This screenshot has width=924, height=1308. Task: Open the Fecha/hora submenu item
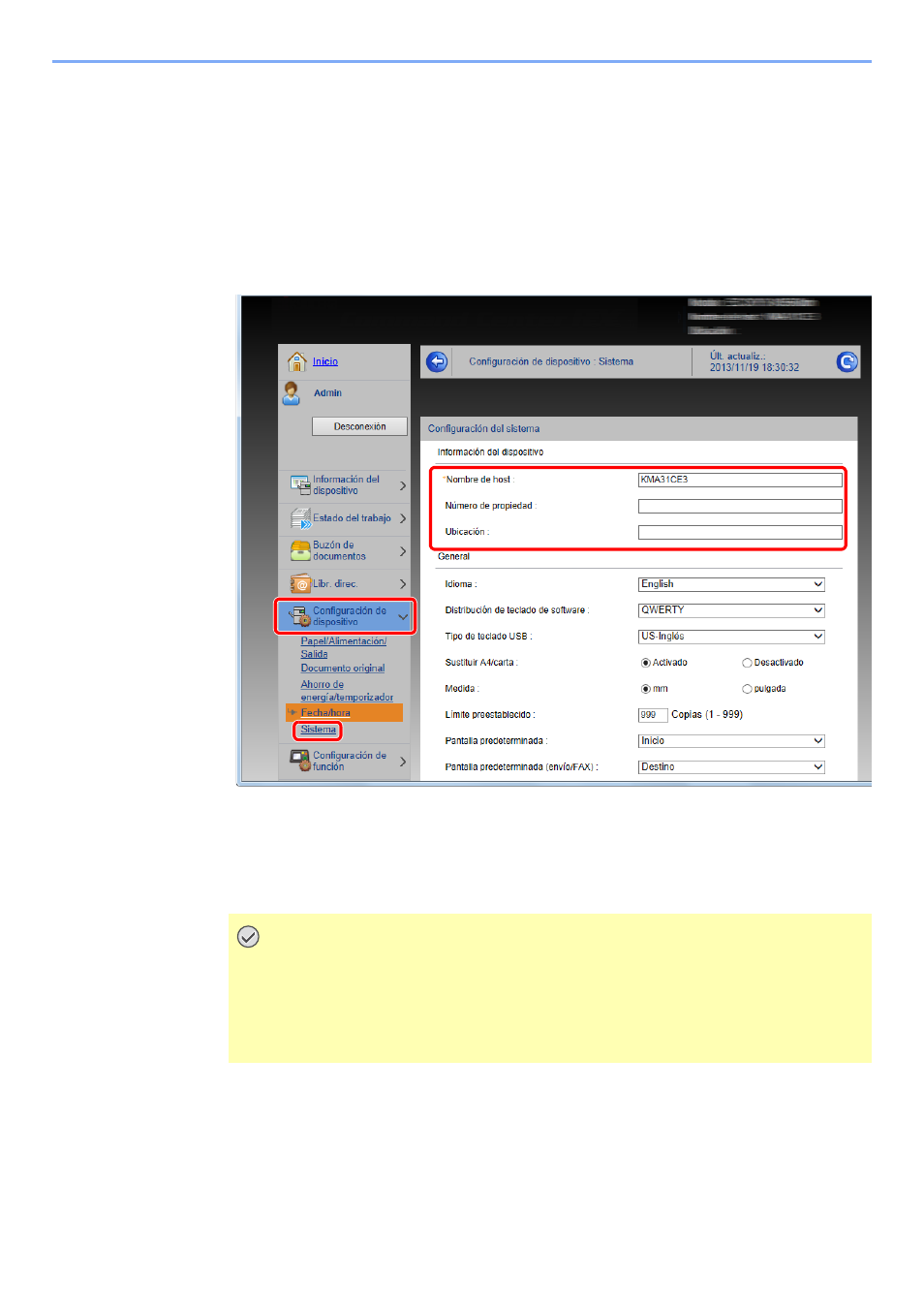(x=325, y=713)
